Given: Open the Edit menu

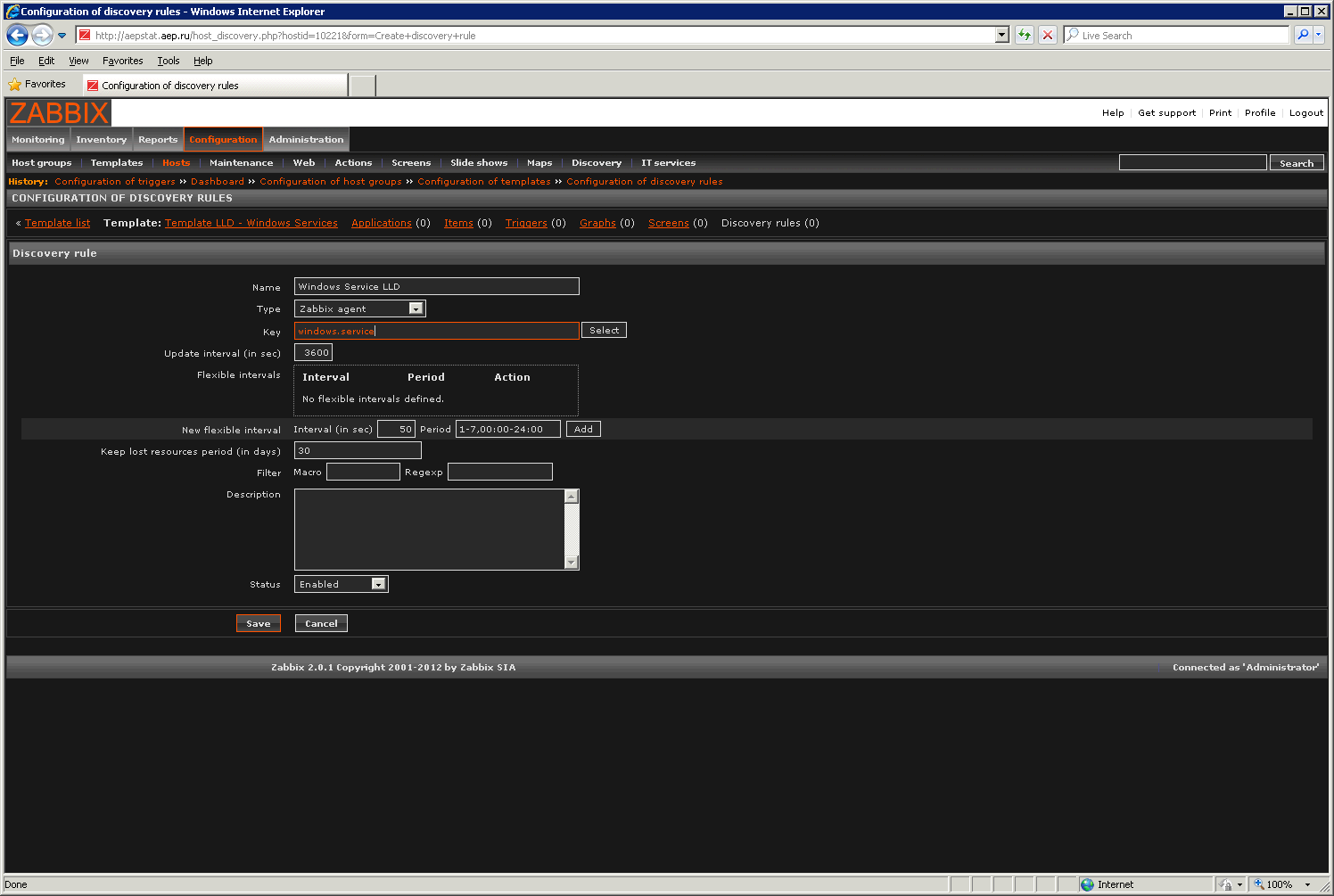Looking at the screenshot, I should [46, 61].
